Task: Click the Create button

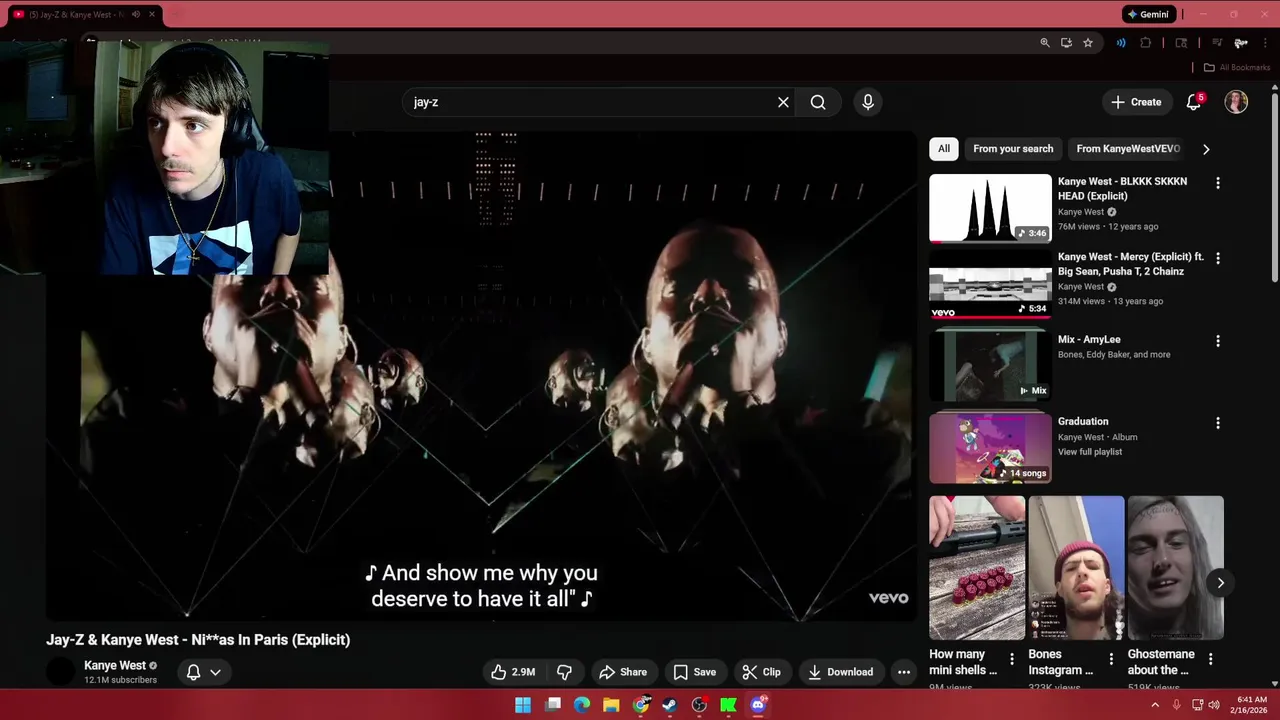Action: coord(1136,102)
